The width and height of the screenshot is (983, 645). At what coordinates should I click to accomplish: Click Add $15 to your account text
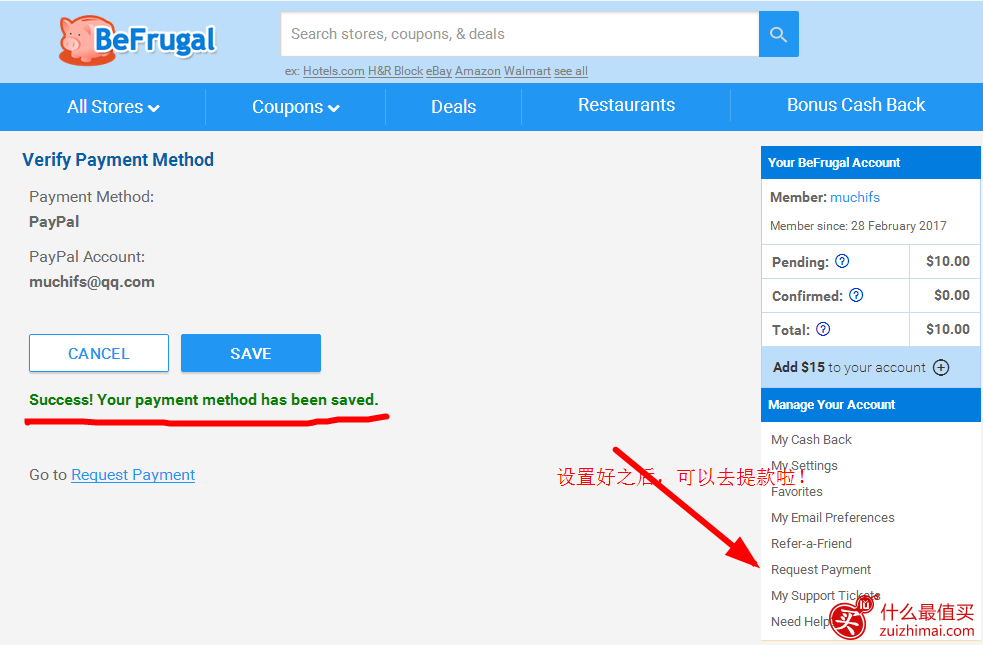(849, 367)
